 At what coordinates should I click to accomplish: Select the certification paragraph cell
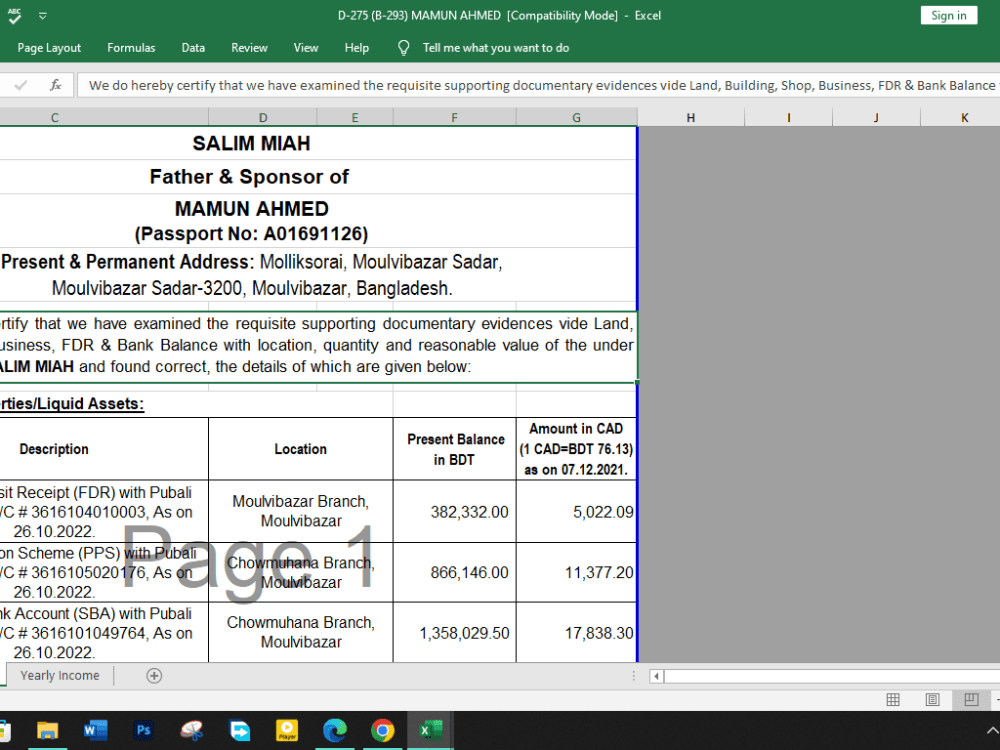click(318, 346)
